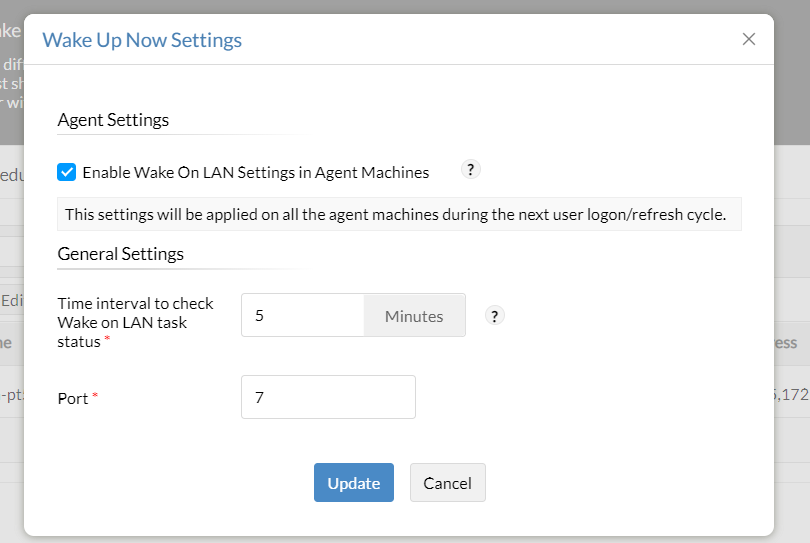Select the General Settings section heading
Viewport: 810px width, 543px height.
pos(120,254)
